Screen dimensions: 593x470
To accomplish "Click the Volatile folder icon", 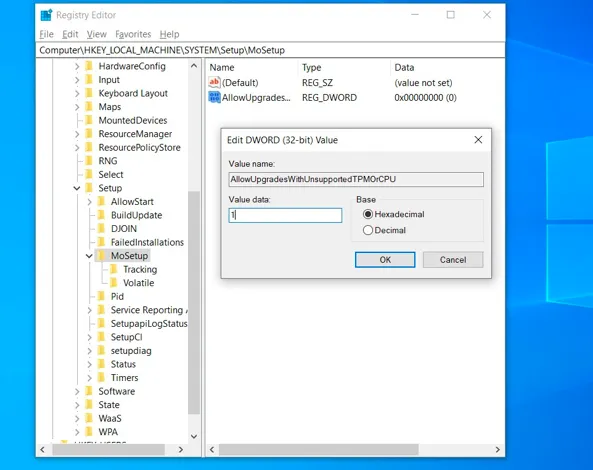I will pyautogui.click(x=113, y=283).
